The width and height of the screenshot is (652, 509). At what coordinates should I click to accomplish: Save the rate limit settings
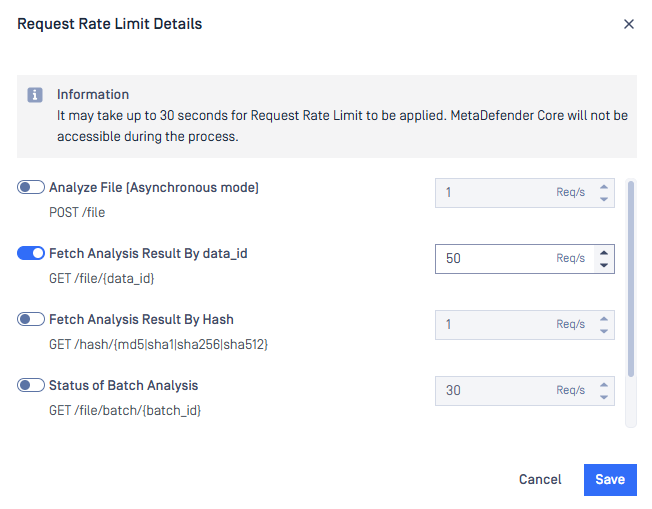point(610,479)
